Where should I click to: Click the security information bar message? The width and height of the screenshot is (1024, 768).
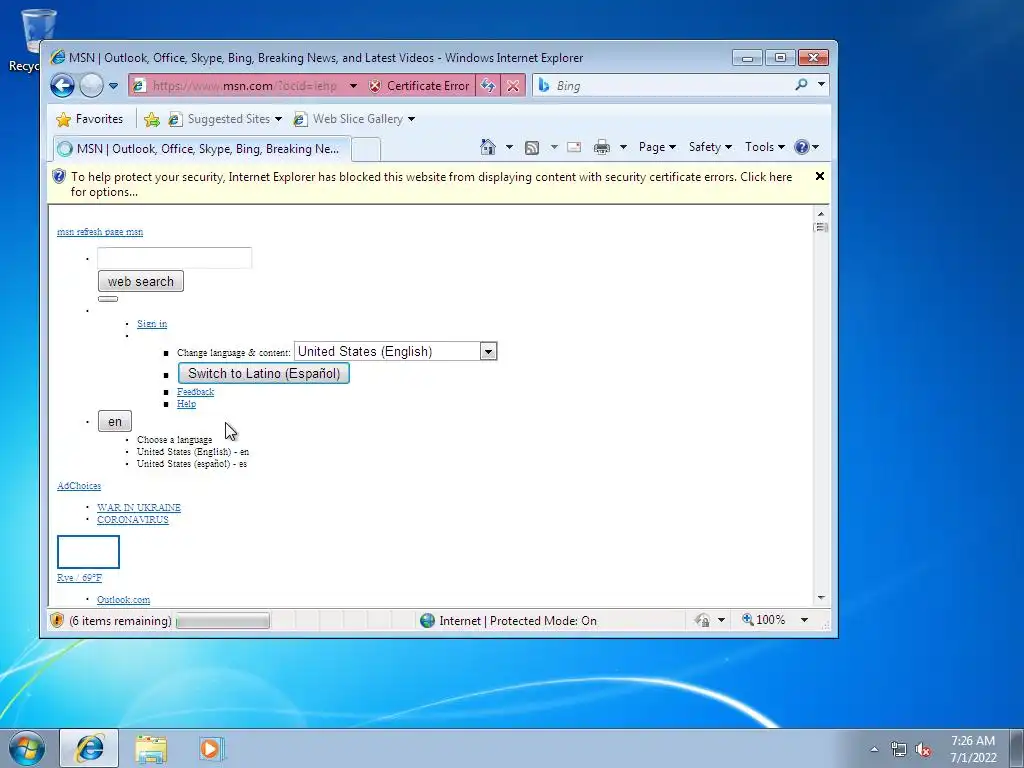(x=431, y=184)
